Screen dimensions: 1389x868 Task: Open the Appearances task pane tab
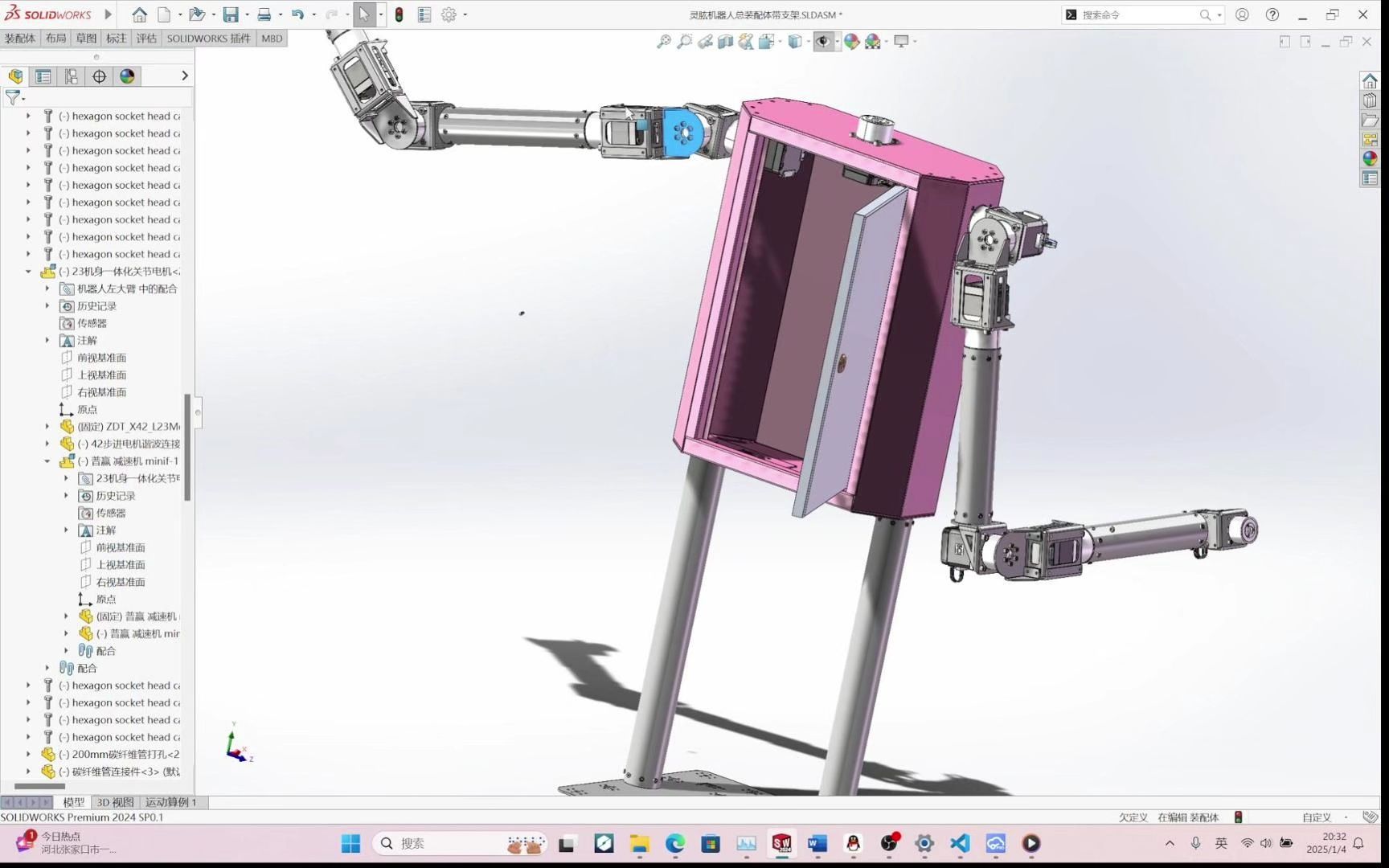click(x=1370, y=158)
